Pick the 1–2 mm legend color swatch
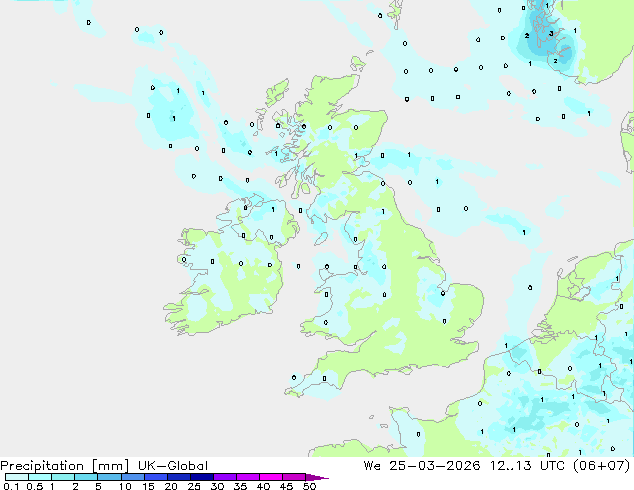 (x=63, y=477)
